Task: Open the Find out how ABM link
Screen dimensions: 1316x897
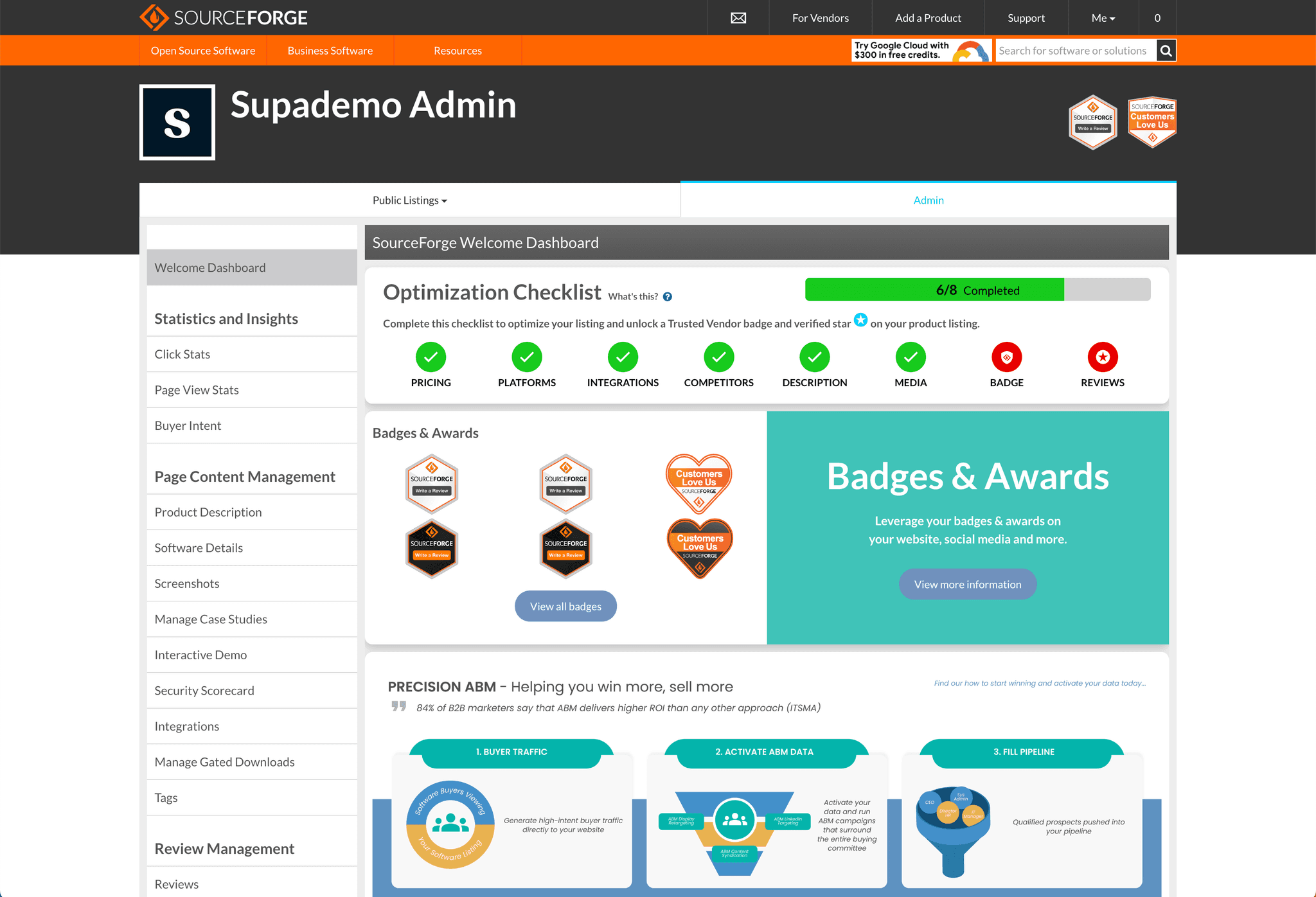Action: coord(1040,684)
